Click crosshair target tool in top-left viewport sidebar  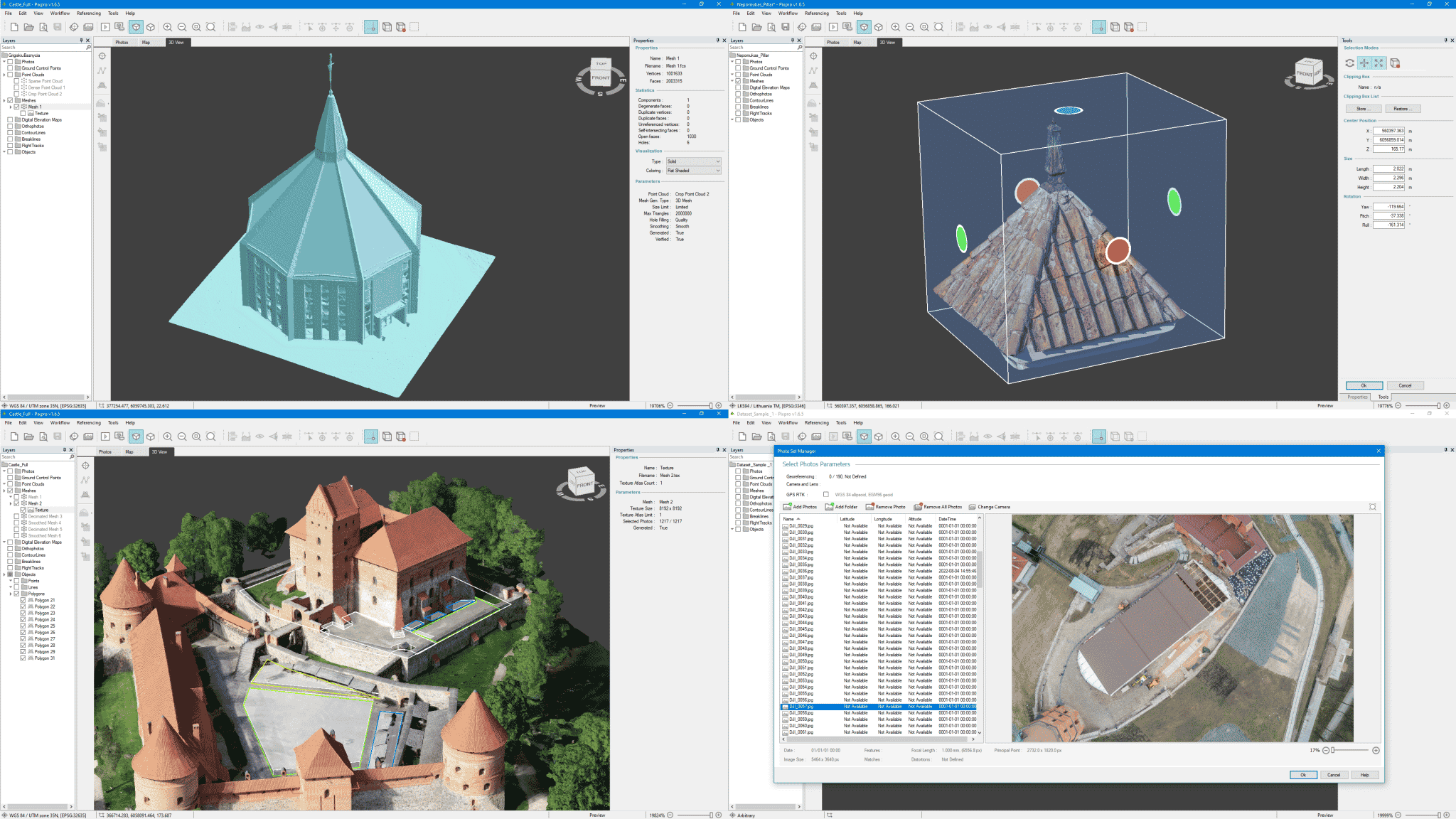(102, 56)
